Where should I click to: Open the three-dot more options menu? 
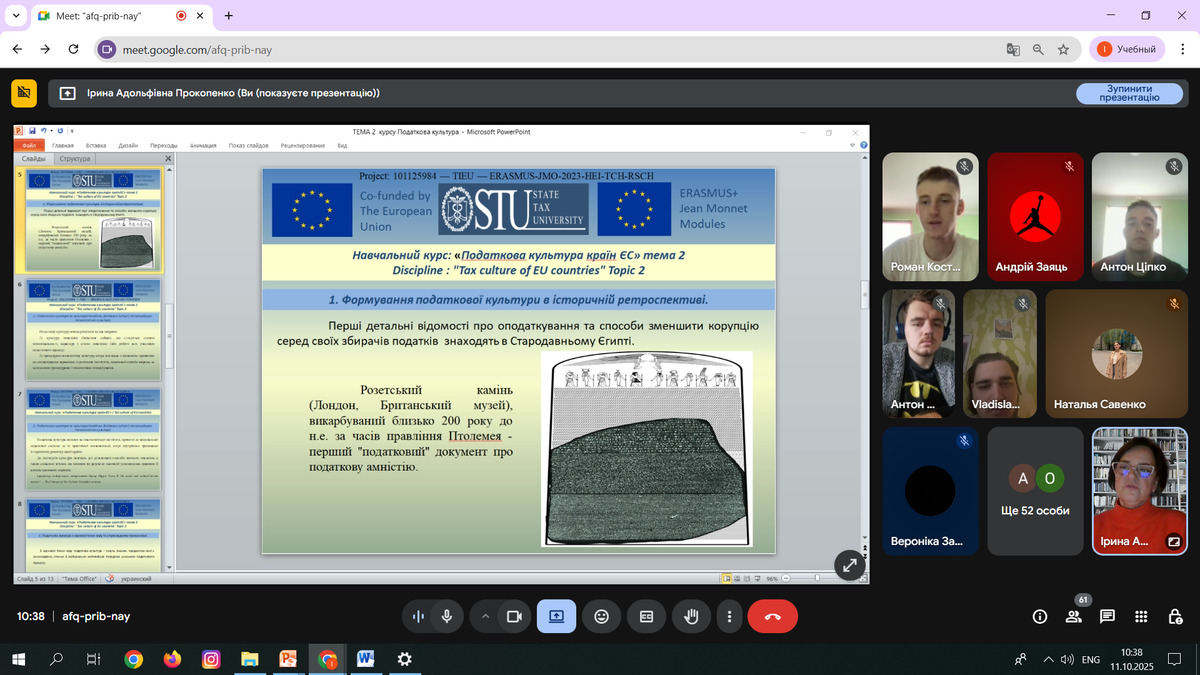pos(730,617)
